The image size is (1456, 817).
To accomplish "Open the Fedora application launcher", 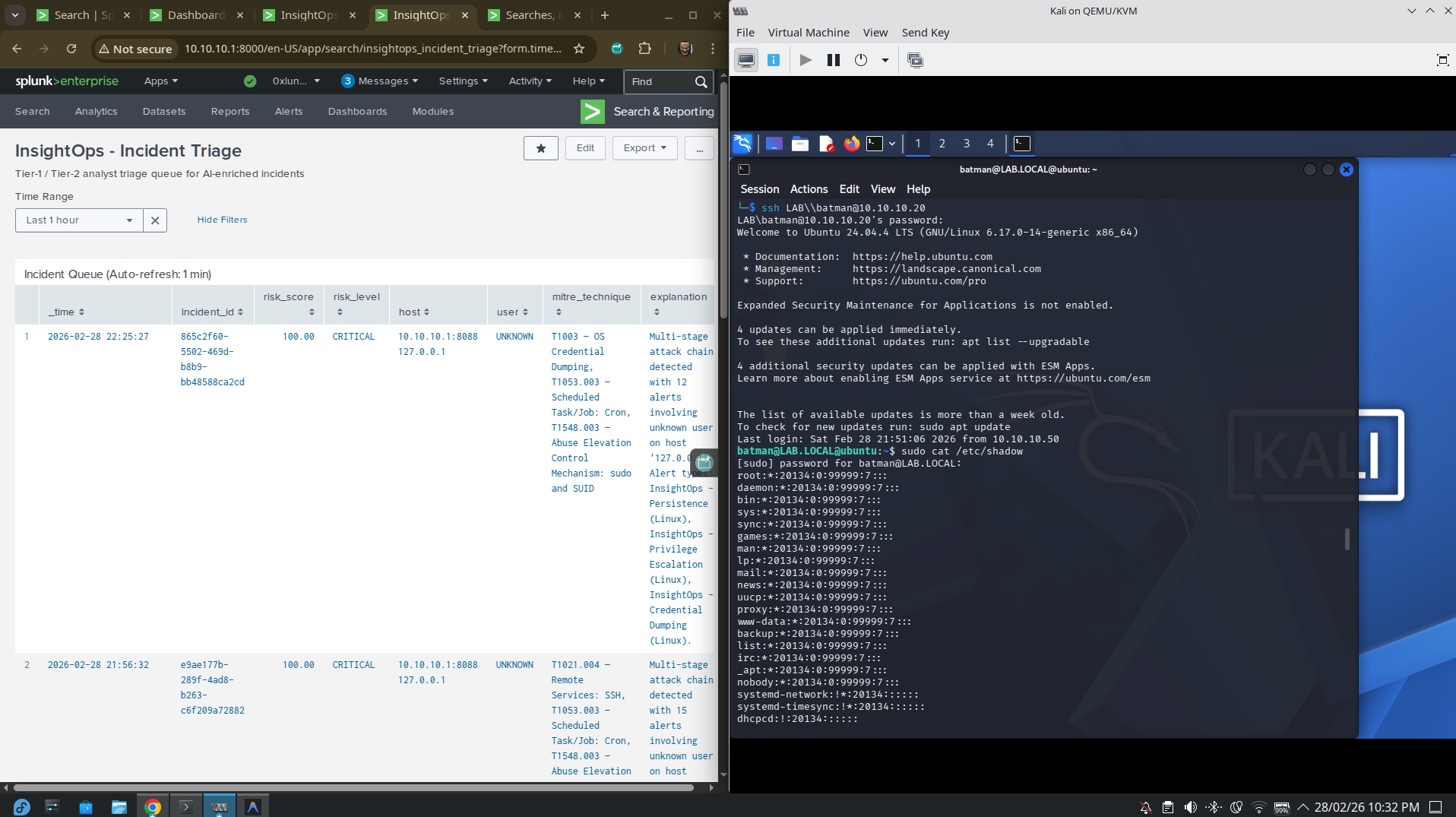I will click(21, 806).
